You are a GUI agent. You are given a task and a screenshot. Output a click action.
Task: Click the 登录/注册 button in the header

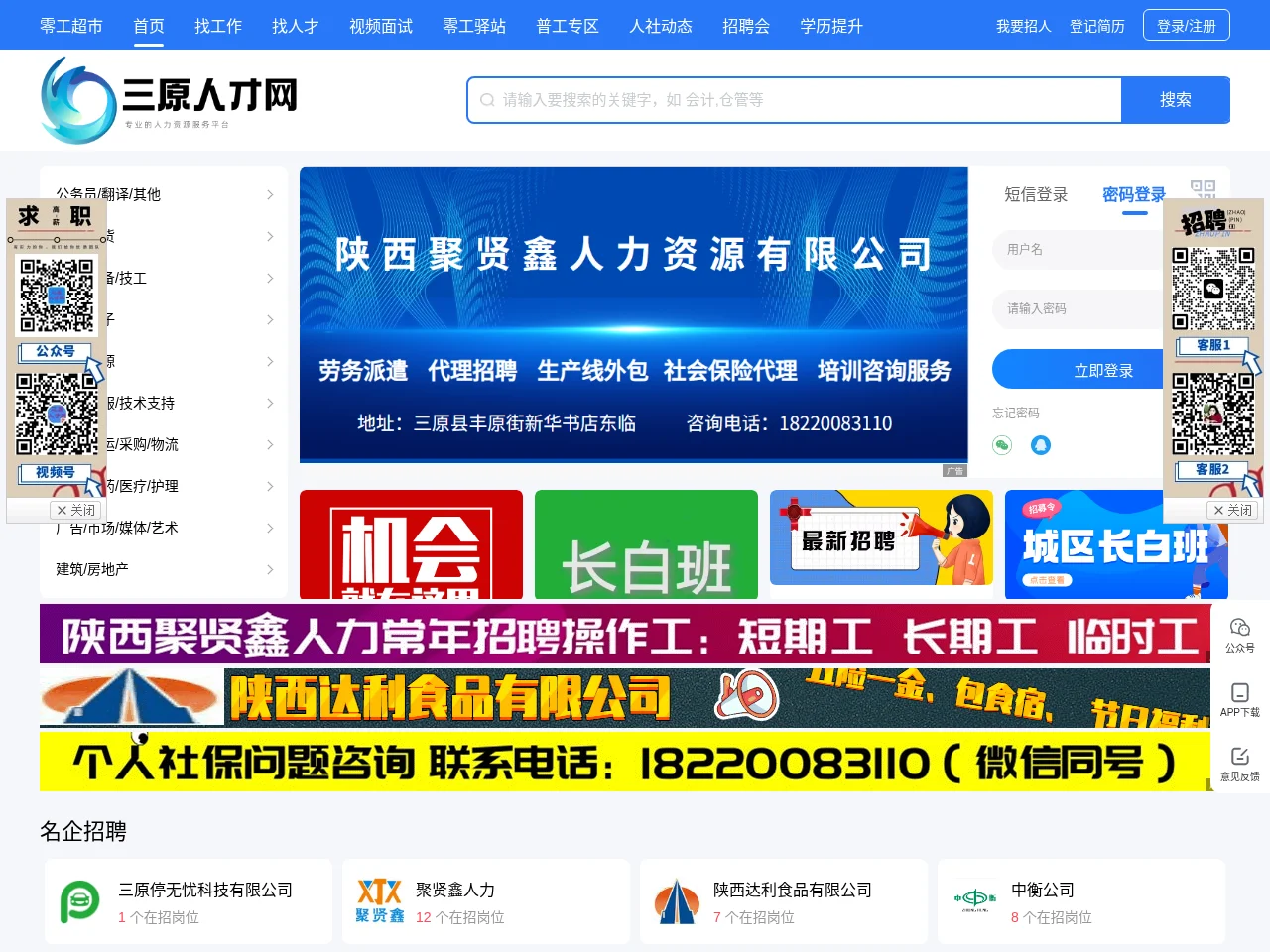(1187, 26)
